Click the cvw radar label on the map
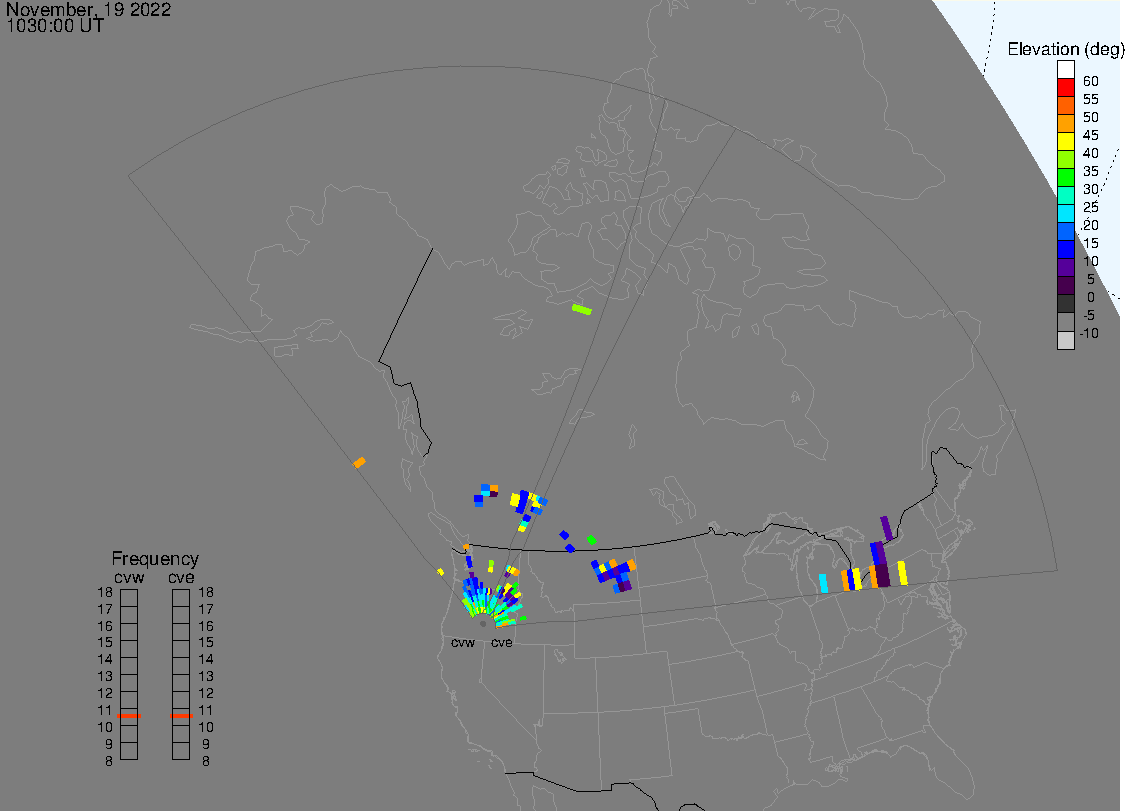The image size is (1125, 811). tap(463, 643)
